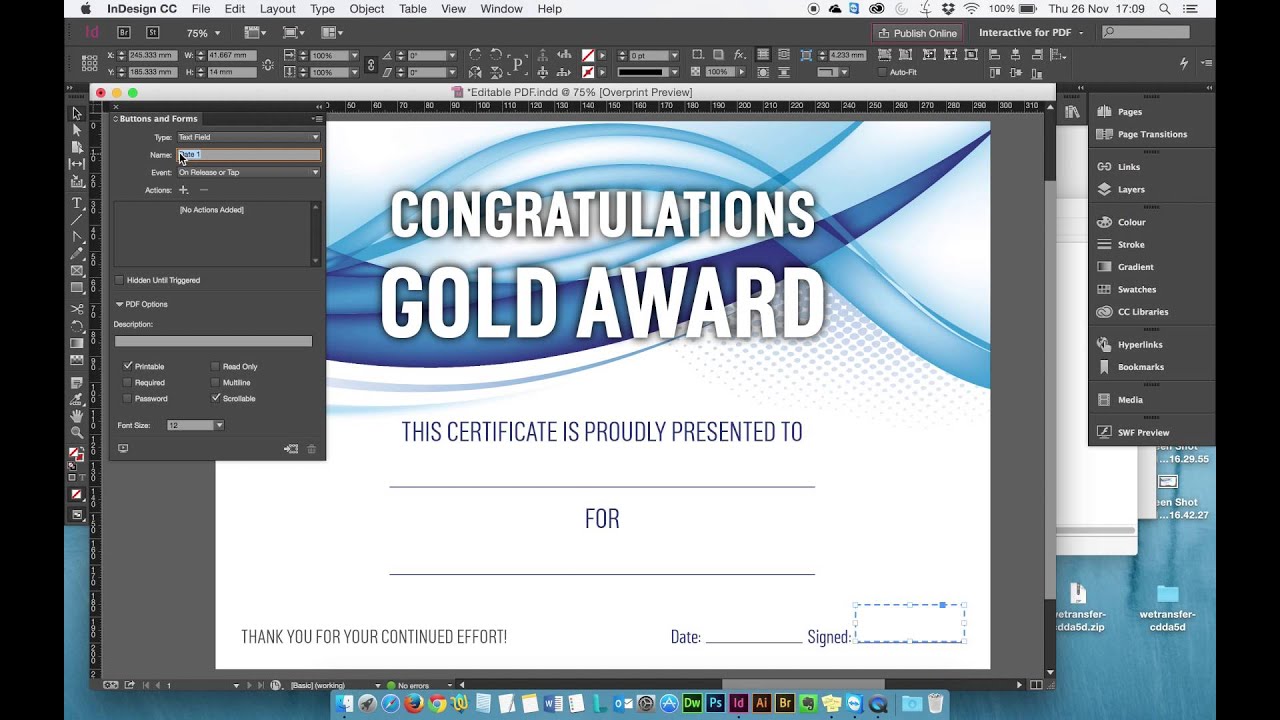Open the Event dropdown On Release or Tap
Screen dimensions: 1280x720
248,172
